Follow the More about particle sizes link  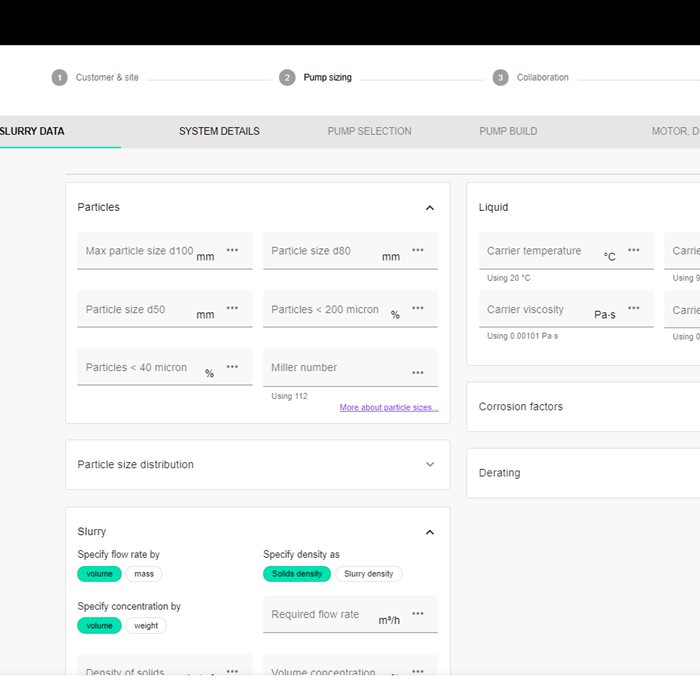tap(388, 408)
